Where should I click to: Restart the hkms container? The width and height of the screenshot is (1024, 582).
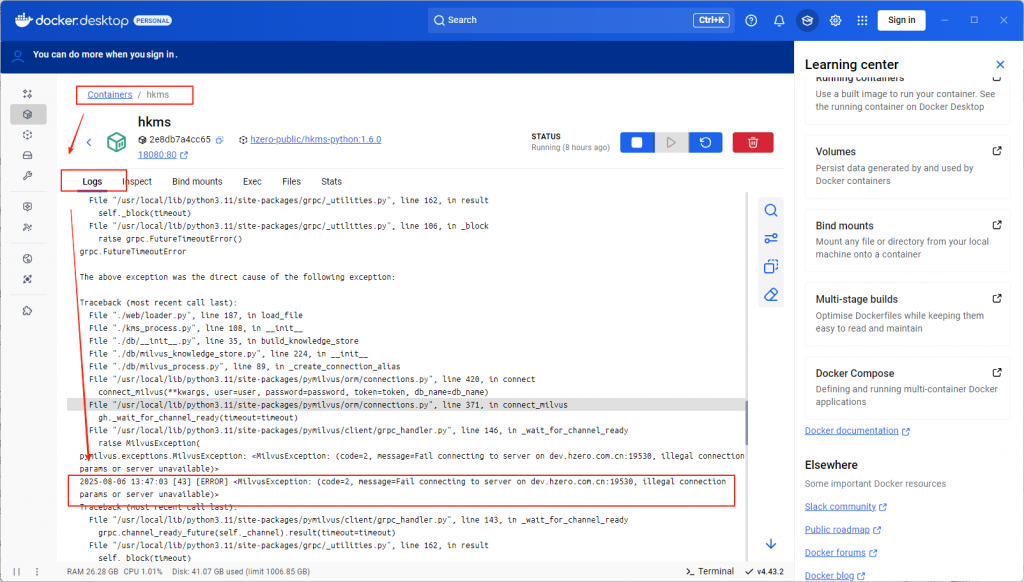pos(705,143)
